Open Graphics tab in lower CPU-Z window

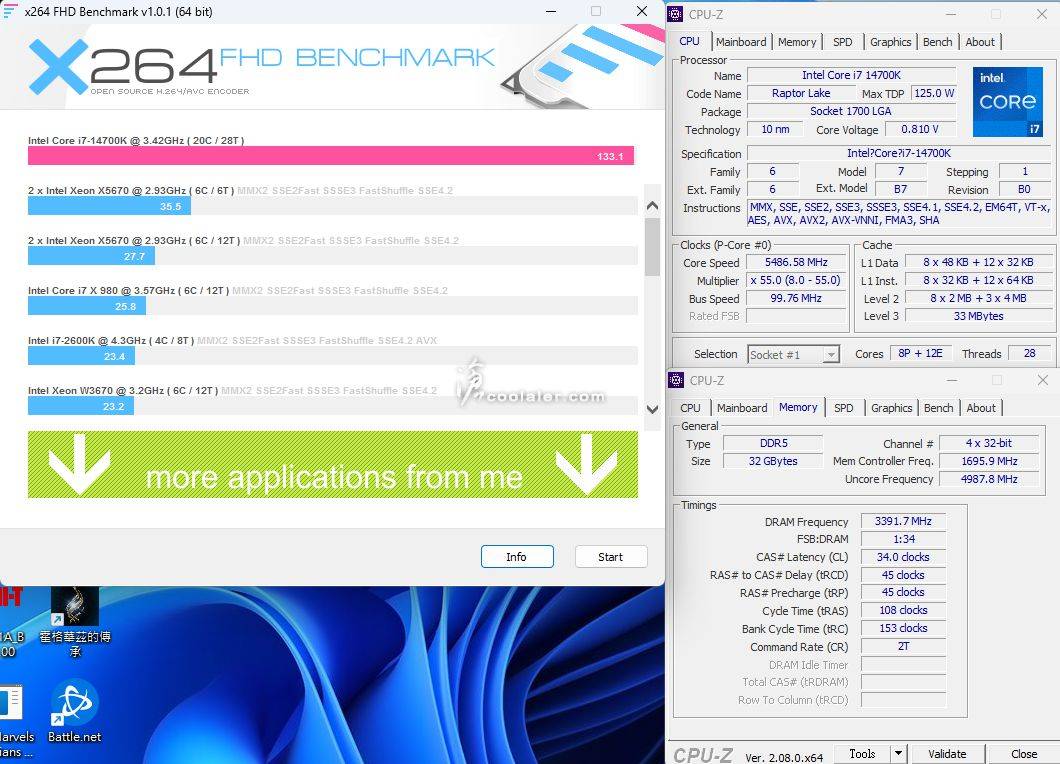(x=891, y=408)
